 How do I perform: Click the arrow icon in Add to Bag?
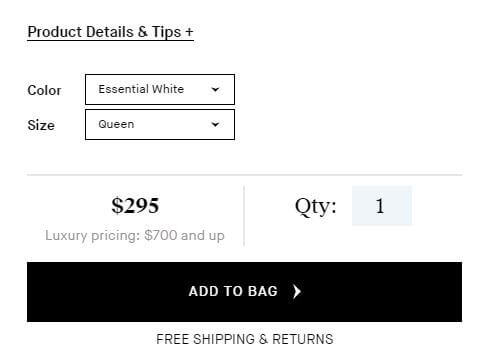[297, 291]
